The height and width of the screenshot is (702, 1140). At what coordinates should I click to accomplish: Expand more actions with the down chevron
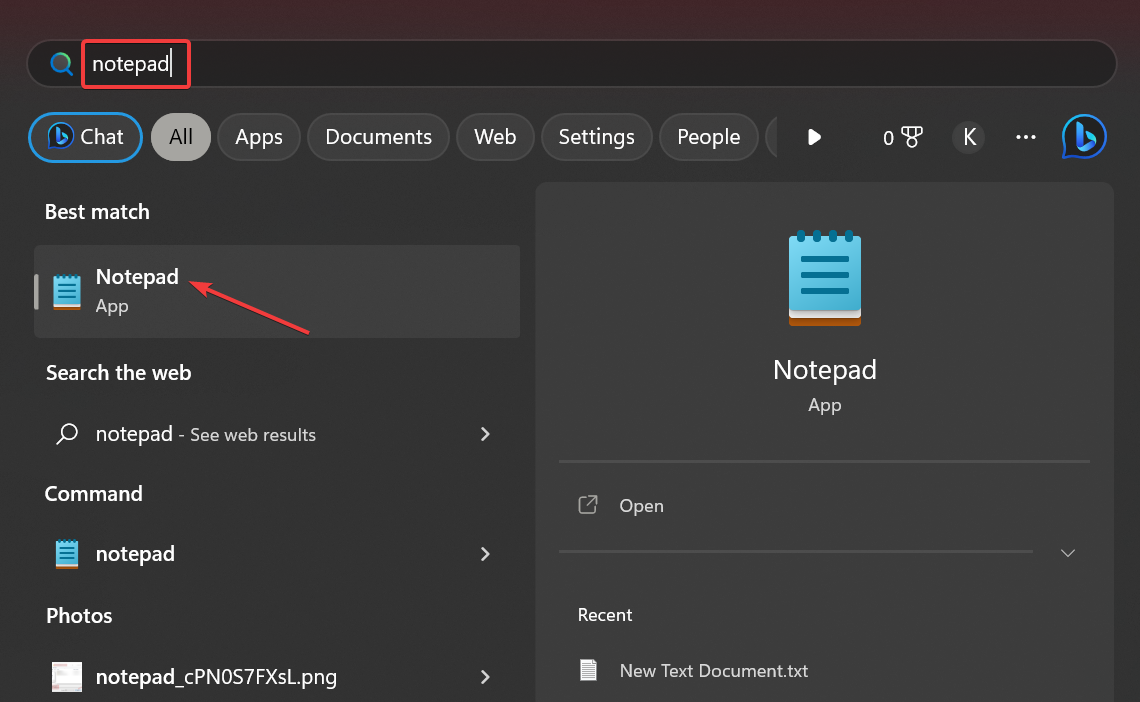pos(1068,552)
